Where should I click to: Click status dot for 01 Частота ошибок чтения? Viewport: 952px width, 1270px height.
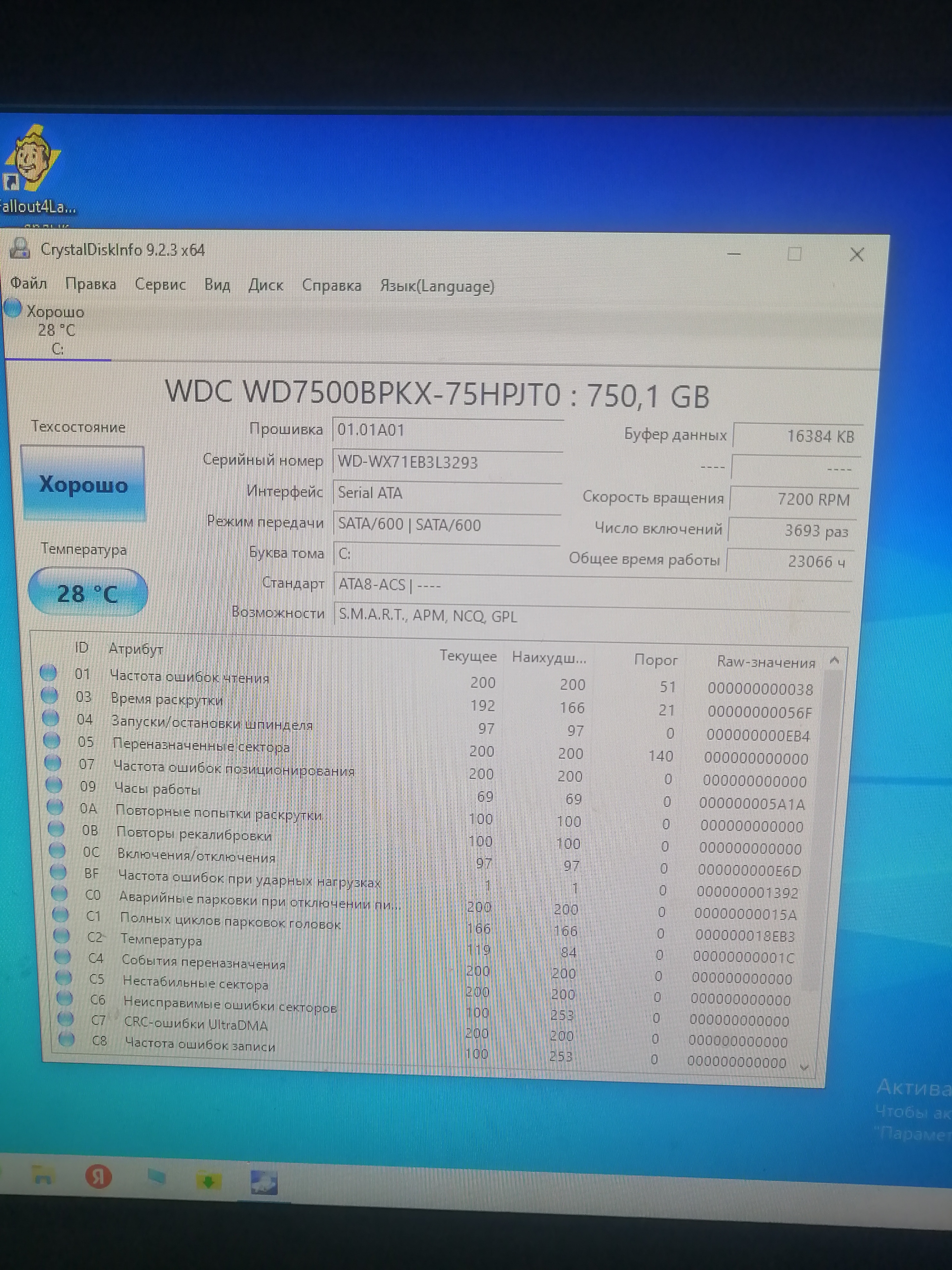coord(48,672)
